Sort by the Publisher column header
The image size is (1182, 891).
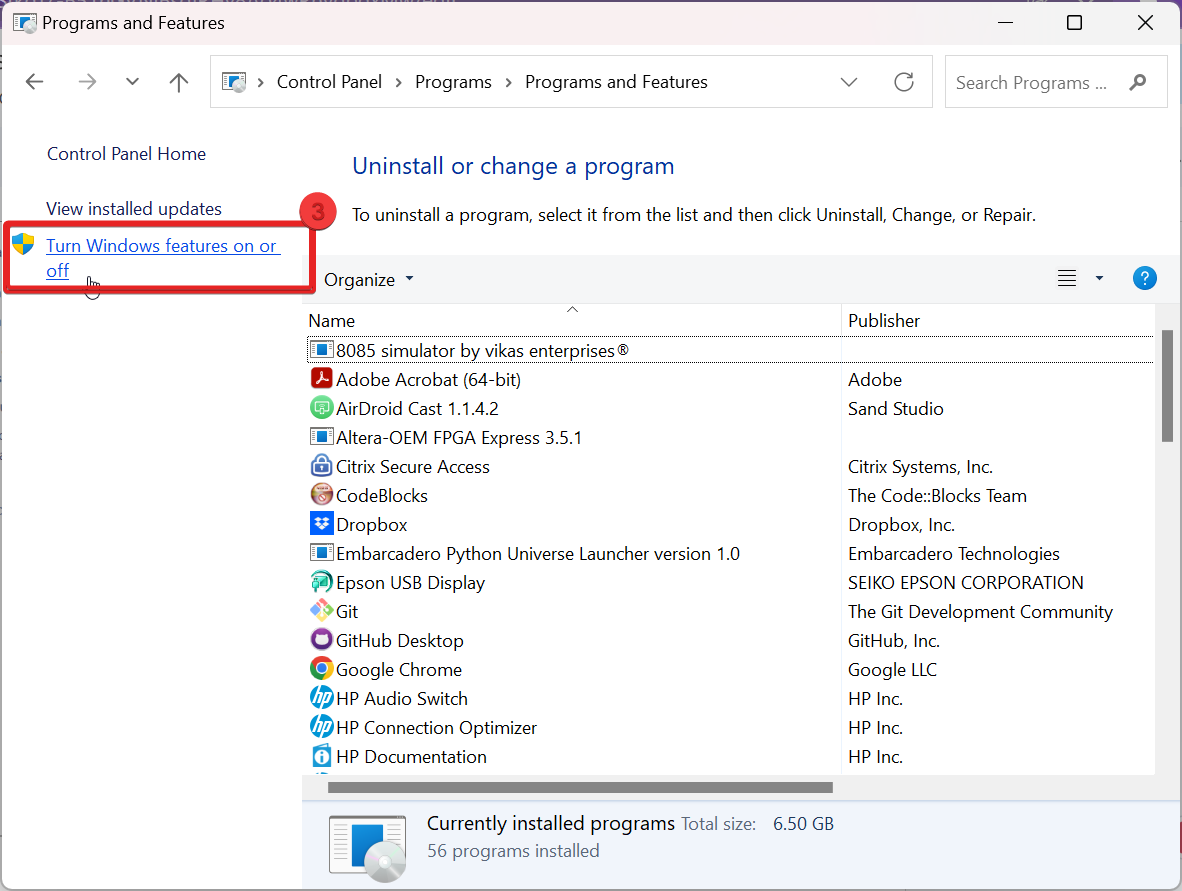click(883, 320)
